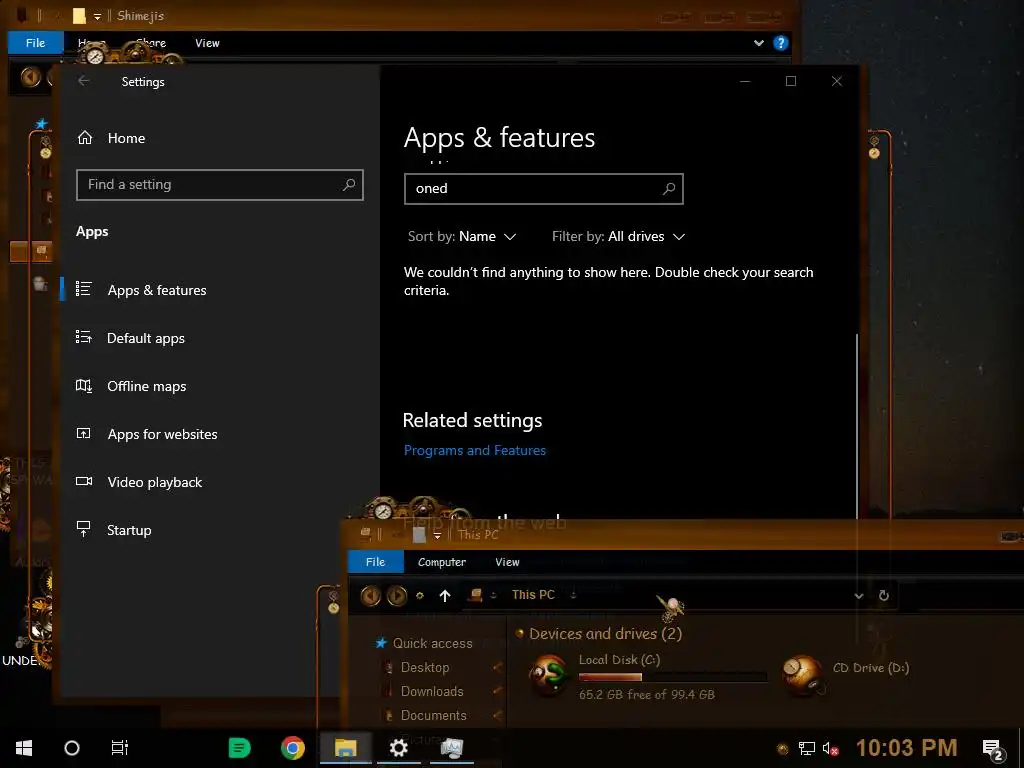Click the Settings back arrow
This screenshot has width=1024, height=768.
click(x=84, y=81)
